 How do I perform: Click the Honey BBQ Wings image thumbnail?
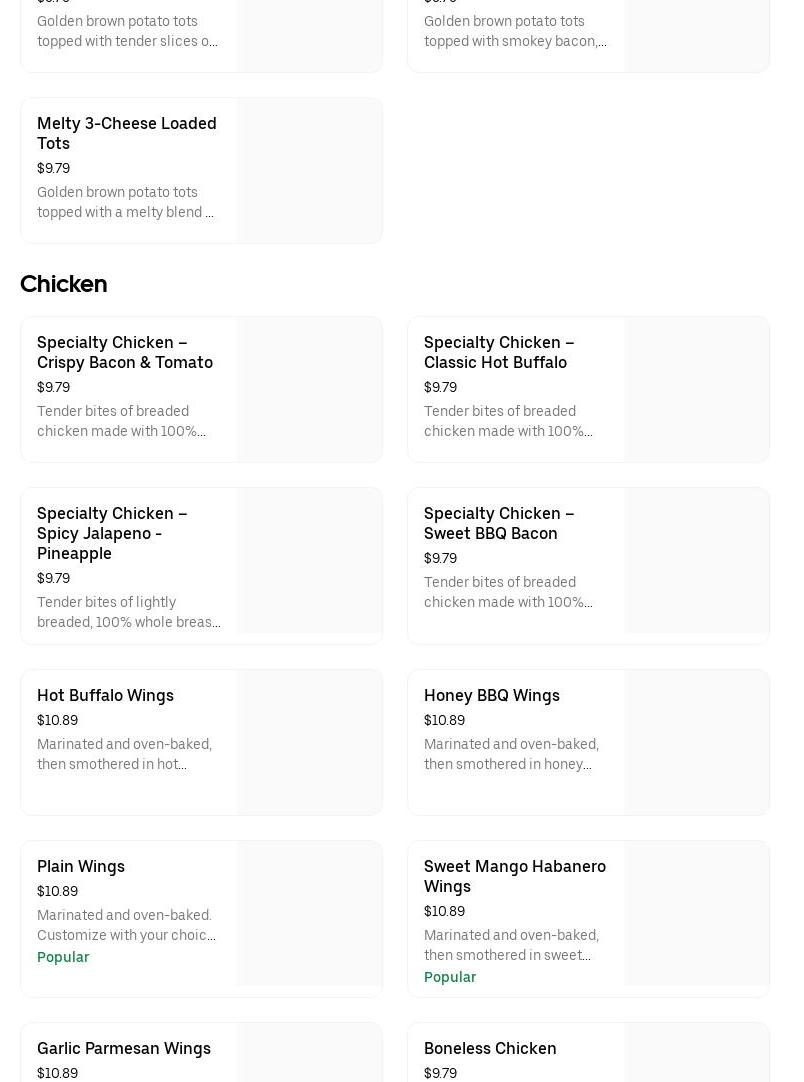tap(696, 742)
